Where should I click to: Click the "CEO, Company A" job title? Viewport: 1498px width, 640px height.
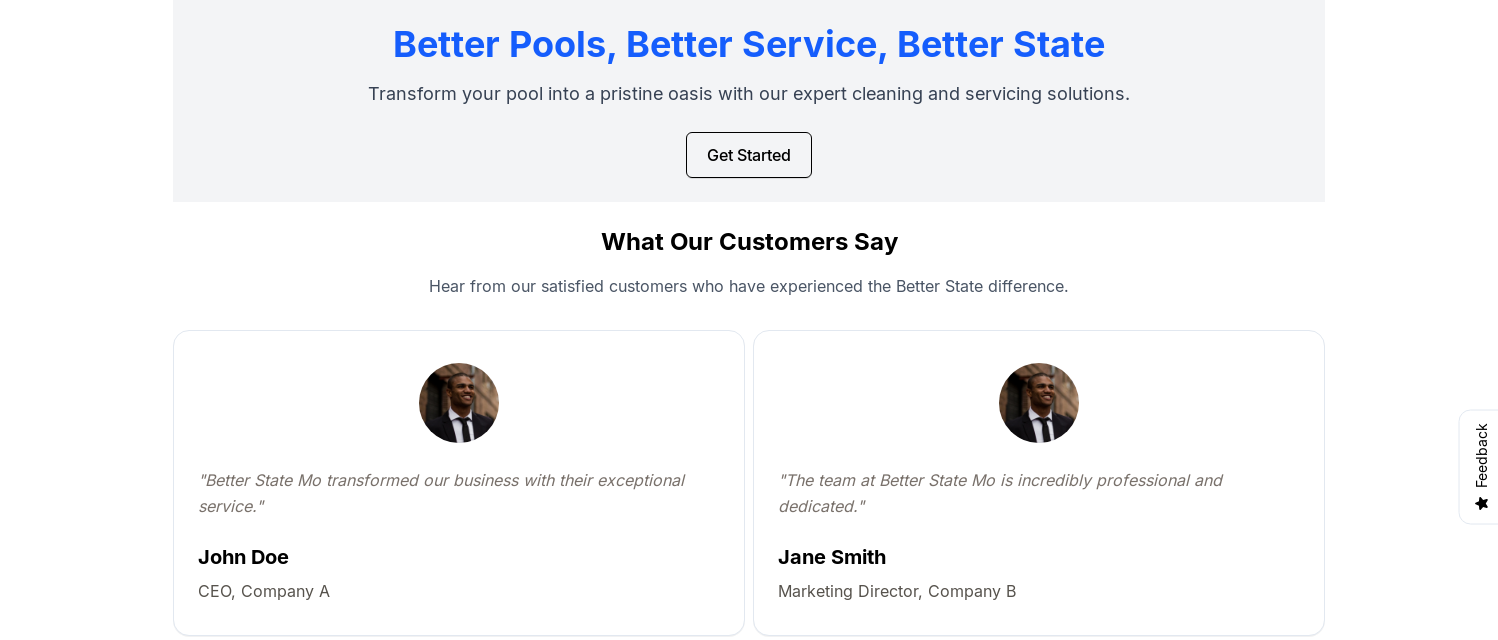264,591
